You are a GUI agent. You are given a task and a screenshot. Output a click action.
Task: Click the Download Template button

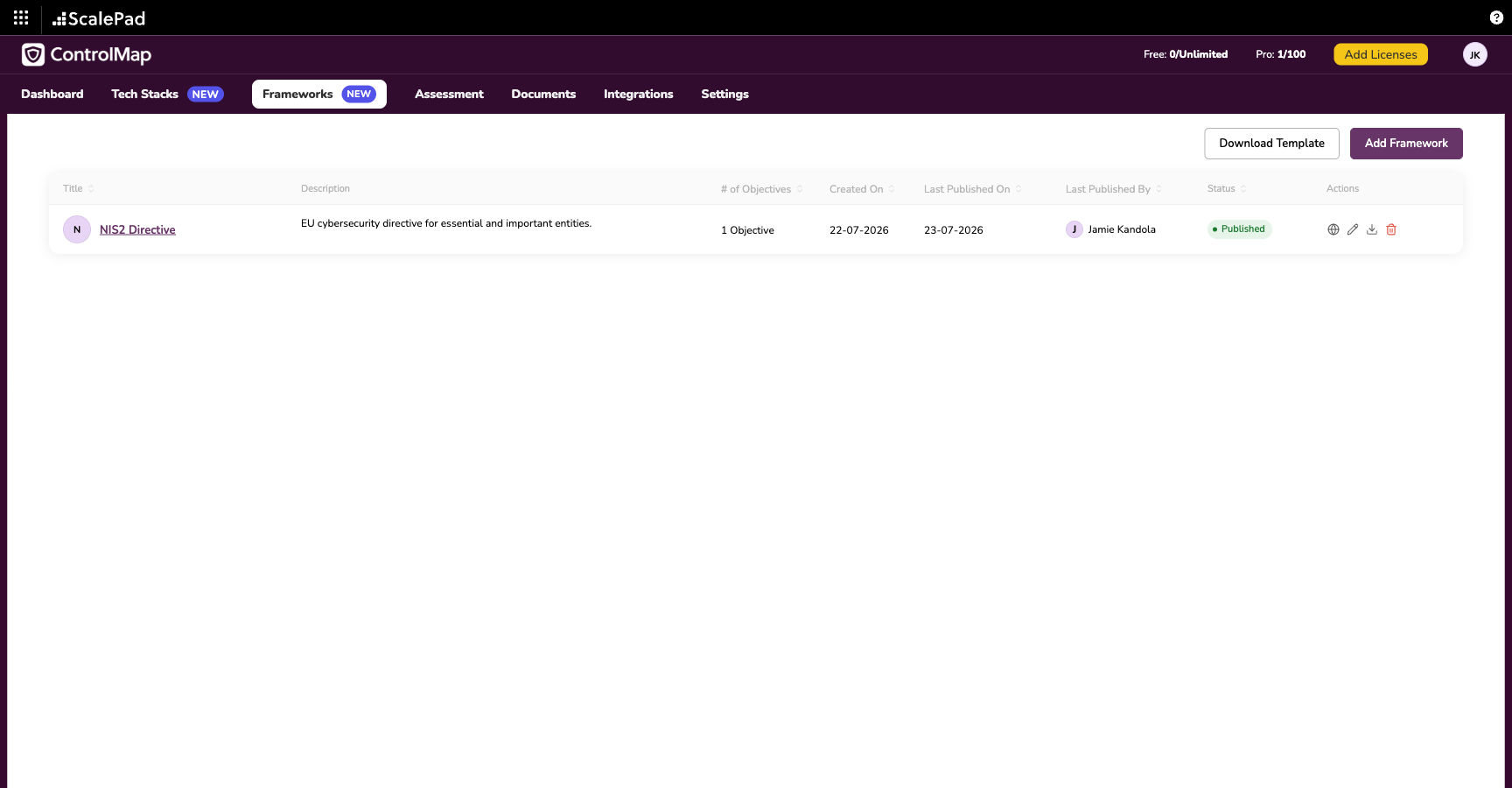[x=1271, y=144]
